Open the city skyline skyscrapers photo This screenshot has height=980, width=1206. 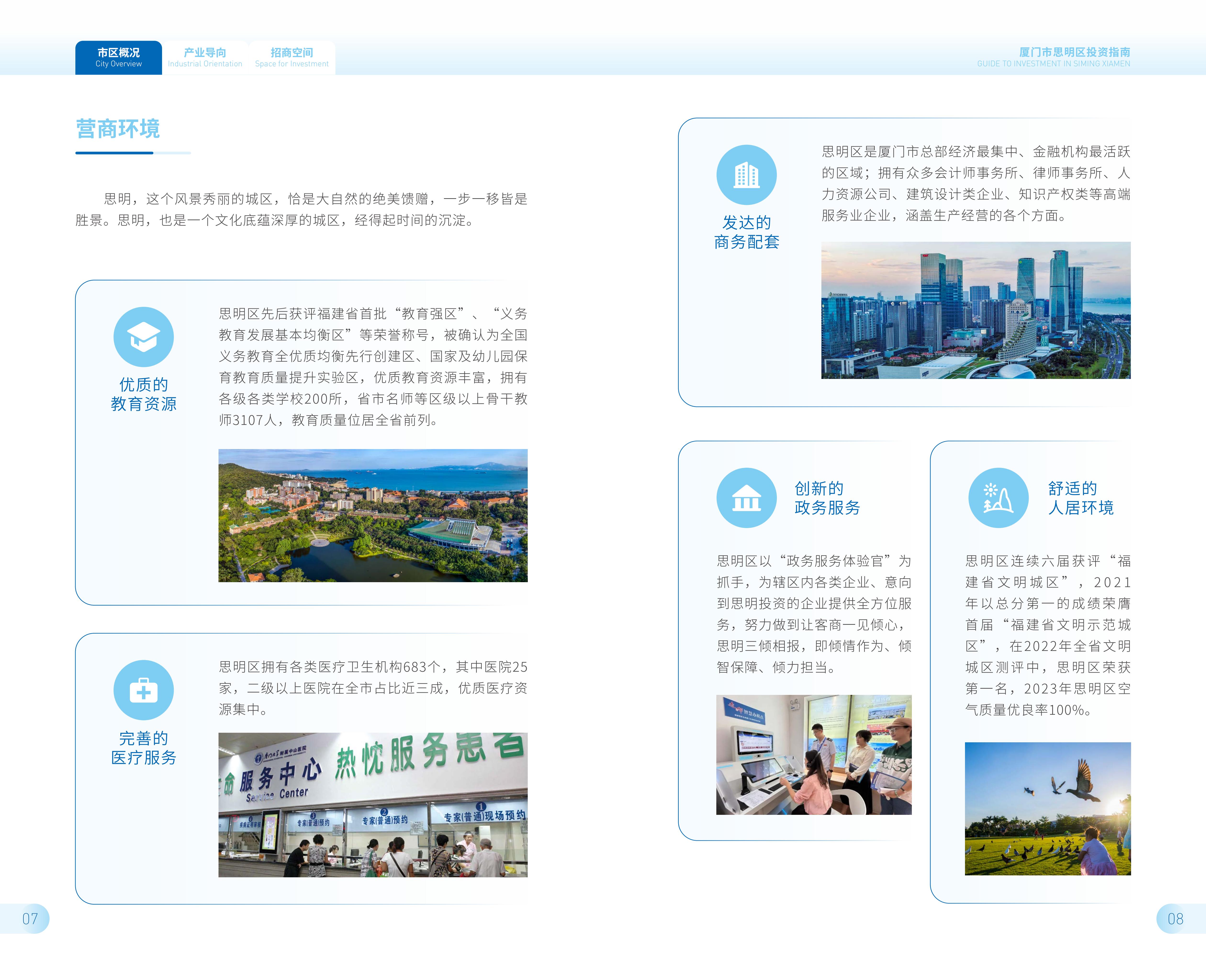pyautogui.click(x=976, y=310)
